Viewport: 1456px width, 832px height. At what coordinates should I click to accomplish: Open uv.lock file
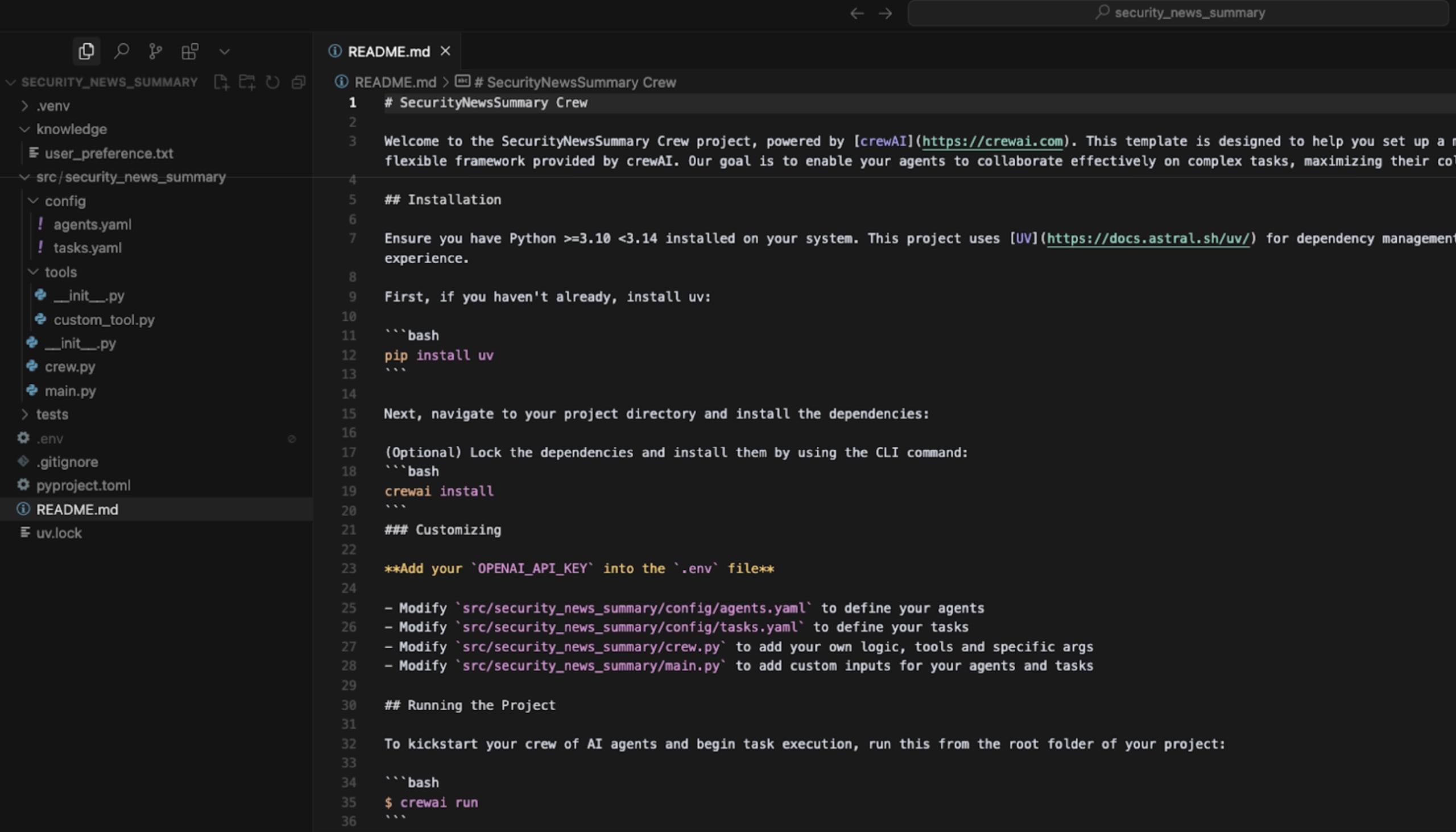point(59,533)
